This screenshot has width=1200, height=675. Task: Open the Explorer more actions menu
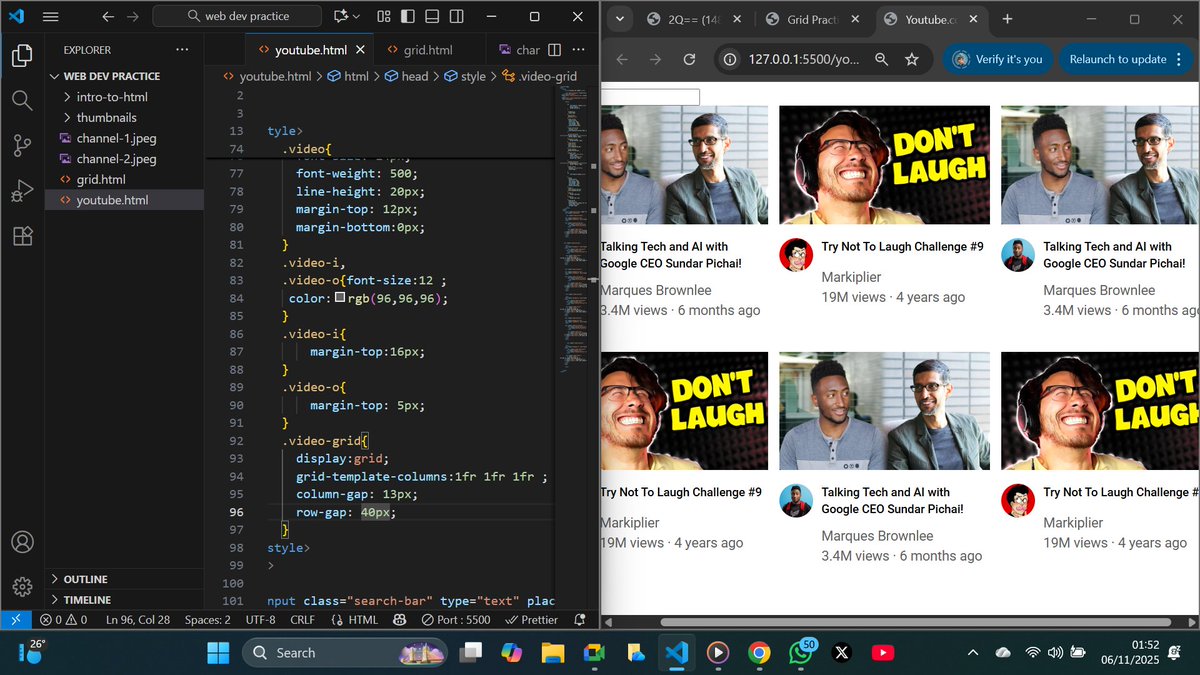click(182, 50)
